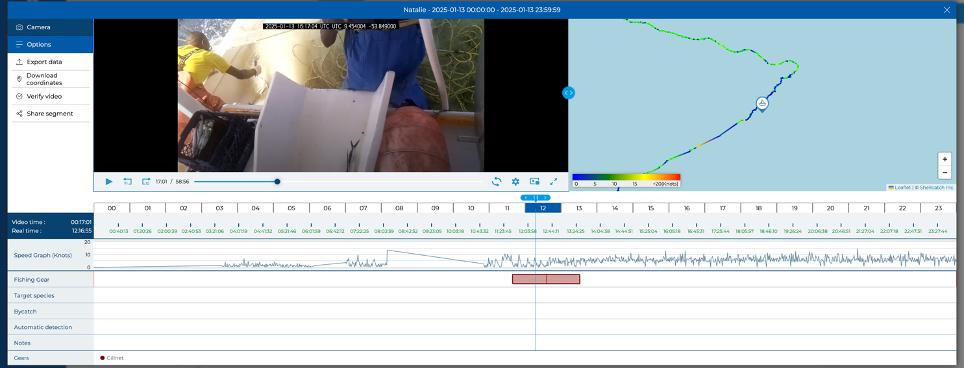
Task: Zoom in on the map
Action: pyautogui.click(x=945, y=159)
